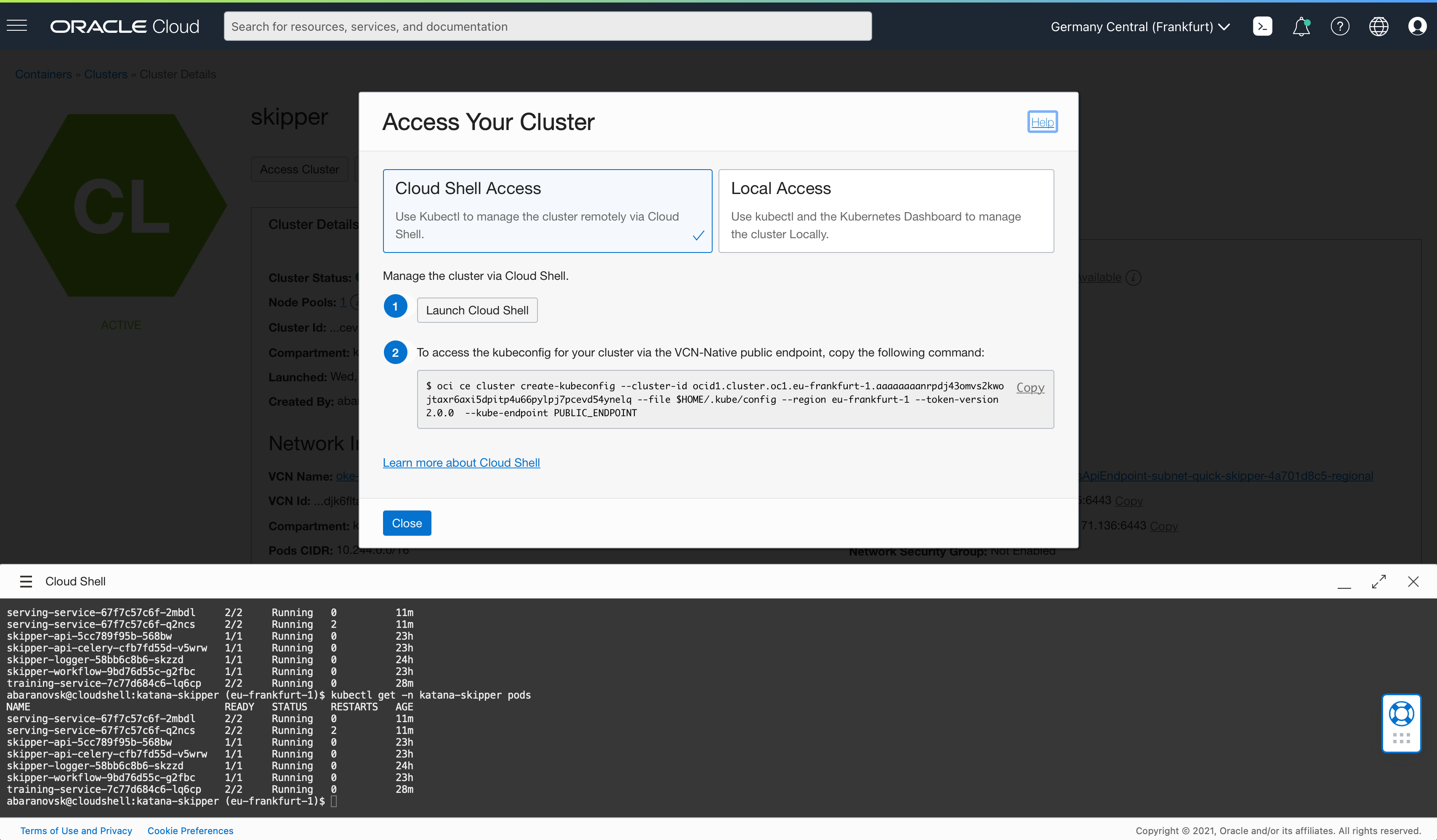Screen dimensions: 1437x840
Task: Open the user profile icon
Action: (1417, 26)
